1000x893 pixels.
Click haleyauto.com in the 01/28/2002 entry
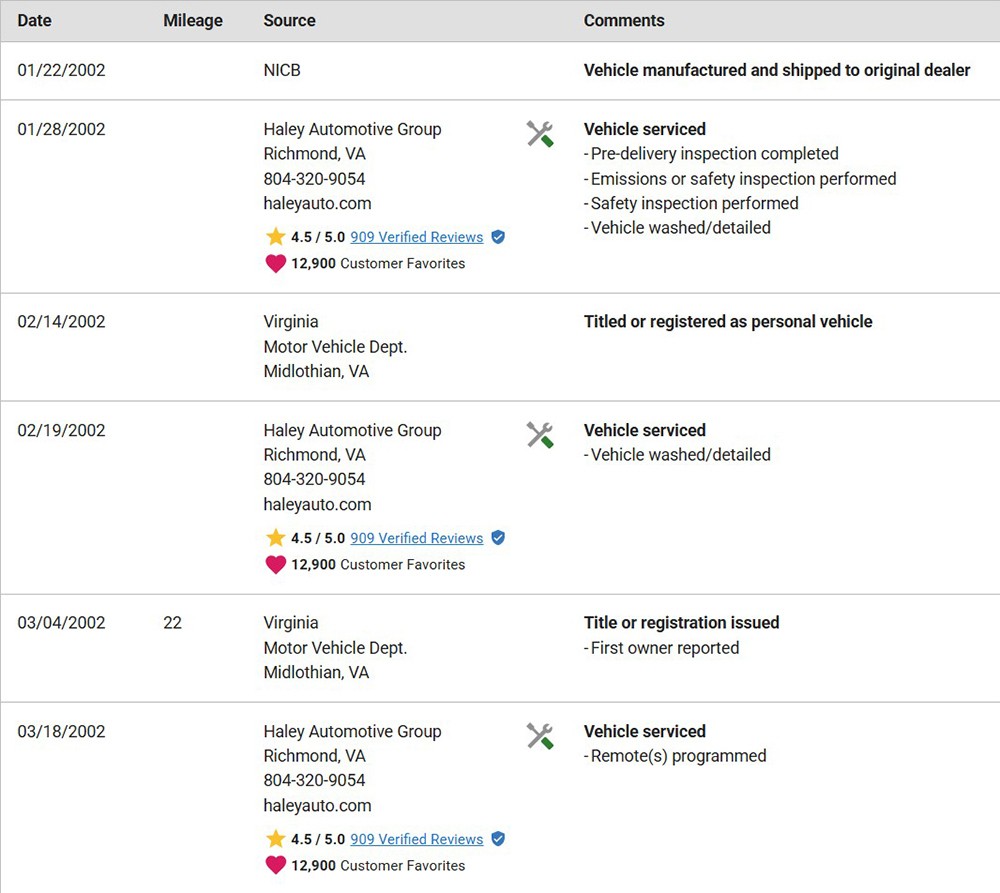coord(317,203)
